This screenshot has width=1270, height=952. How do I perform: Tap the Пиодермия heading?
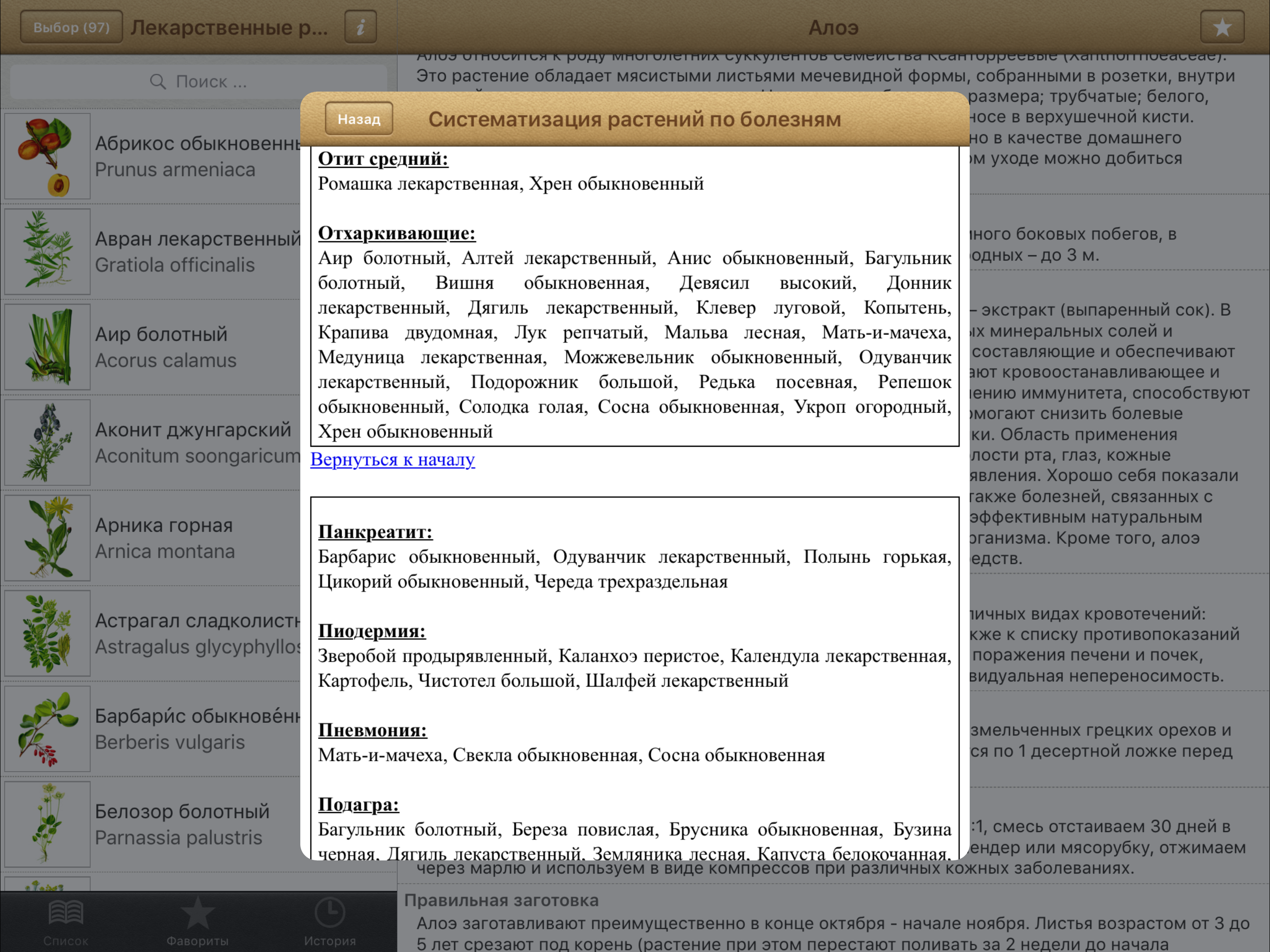[x=371, y=631]
